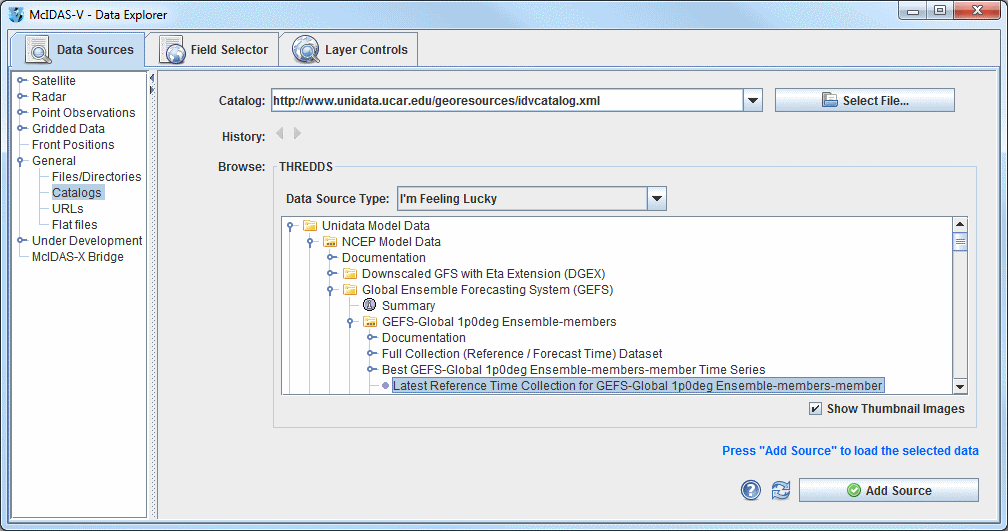Click the GEFS folder icon
This screenshot has width=1008, height=531.
click(x=350, y=290)
